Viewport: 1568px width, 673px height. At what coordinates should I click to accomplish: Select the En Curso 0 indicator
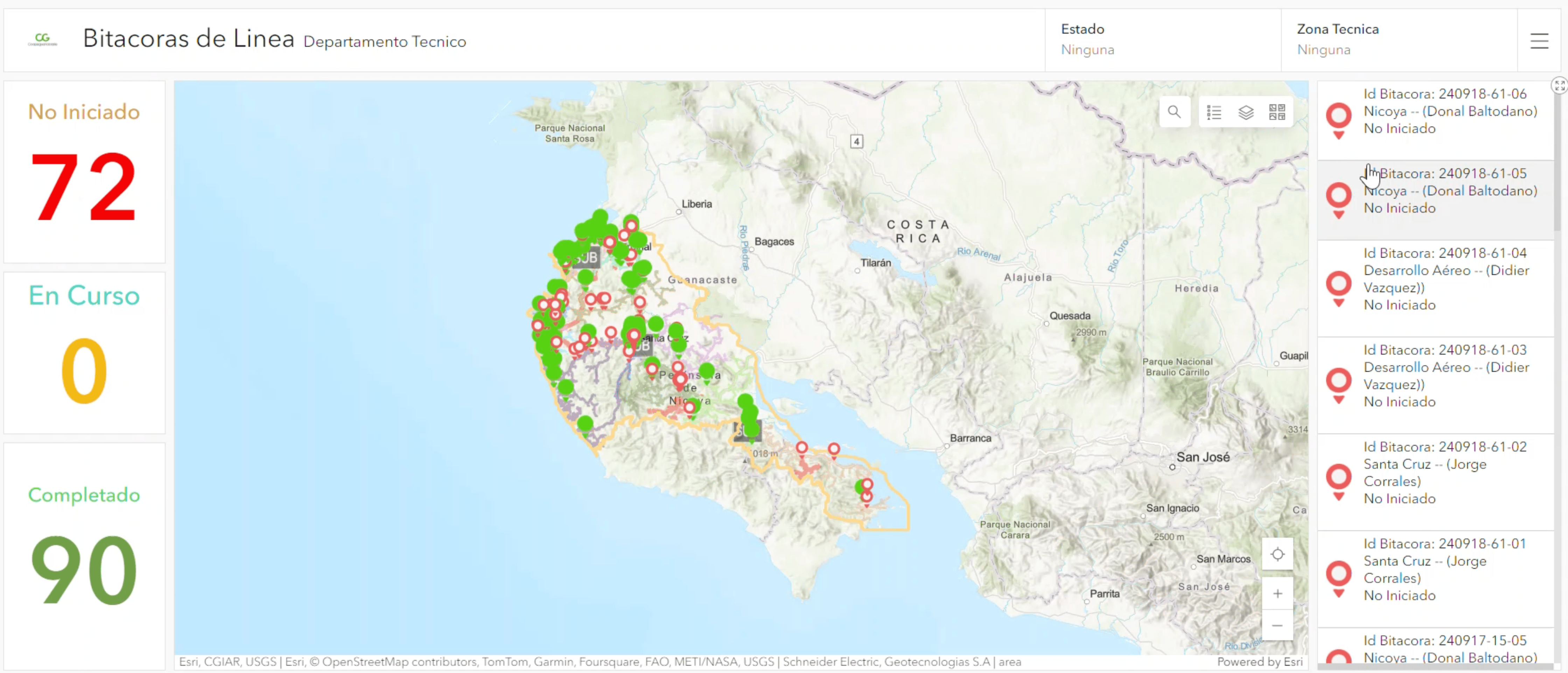[84, 353]
